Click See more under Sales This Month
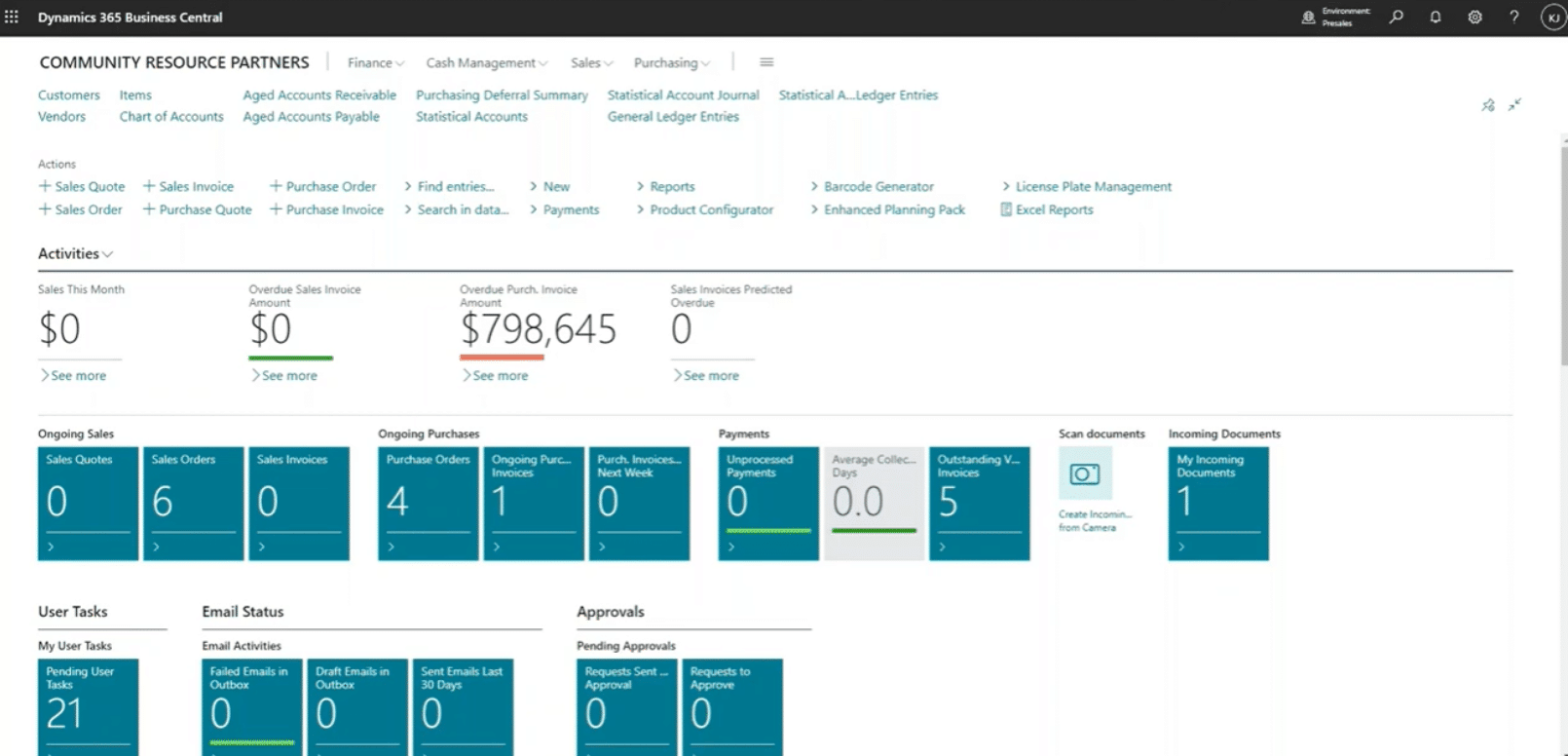Image resolution: width=1568 pixels, height=756 pixels. [x=73, y=375]
